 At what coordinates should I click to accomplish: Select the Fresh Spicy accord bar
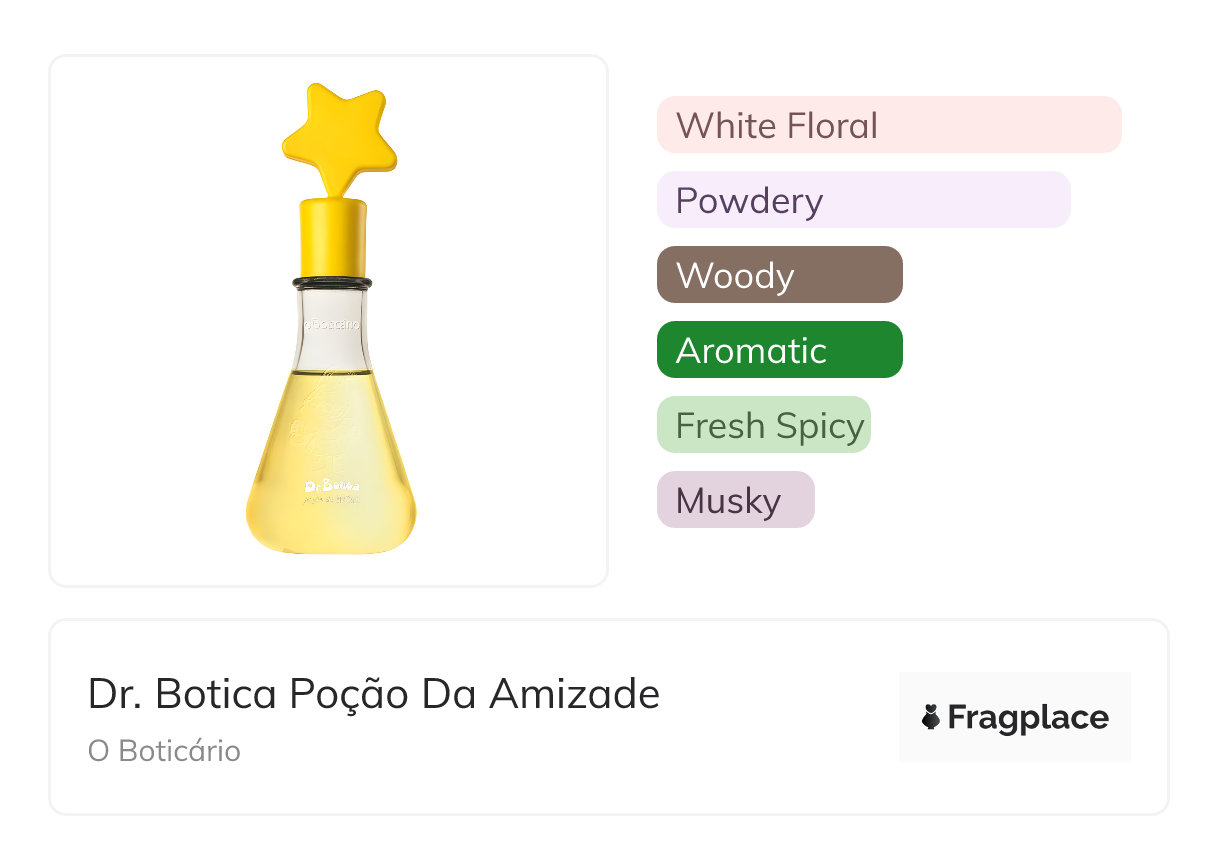(763, 425)
